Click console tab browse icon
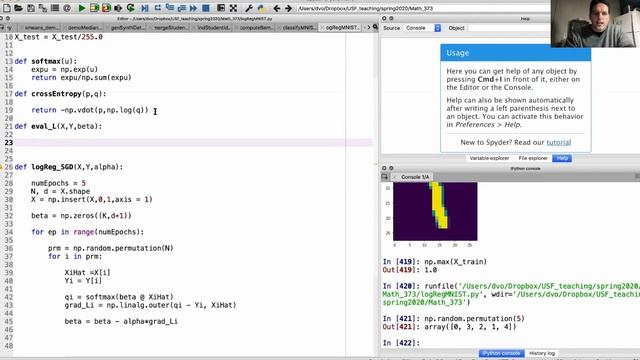Image resolution: width=640 pixels, height=360 pixels. (384, 177)
